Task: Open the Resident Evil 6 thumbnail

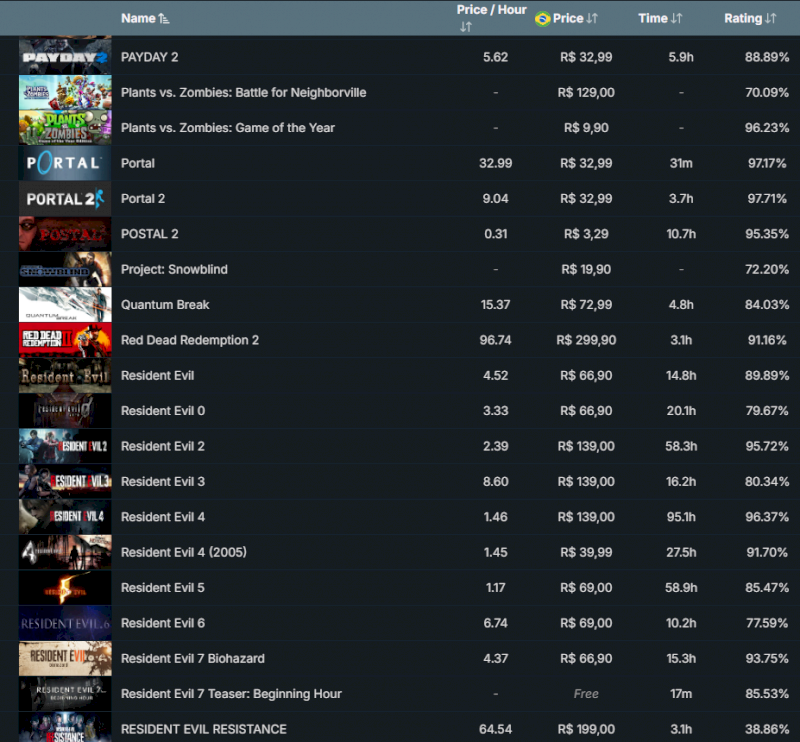Action: click(x=65, y=623)
